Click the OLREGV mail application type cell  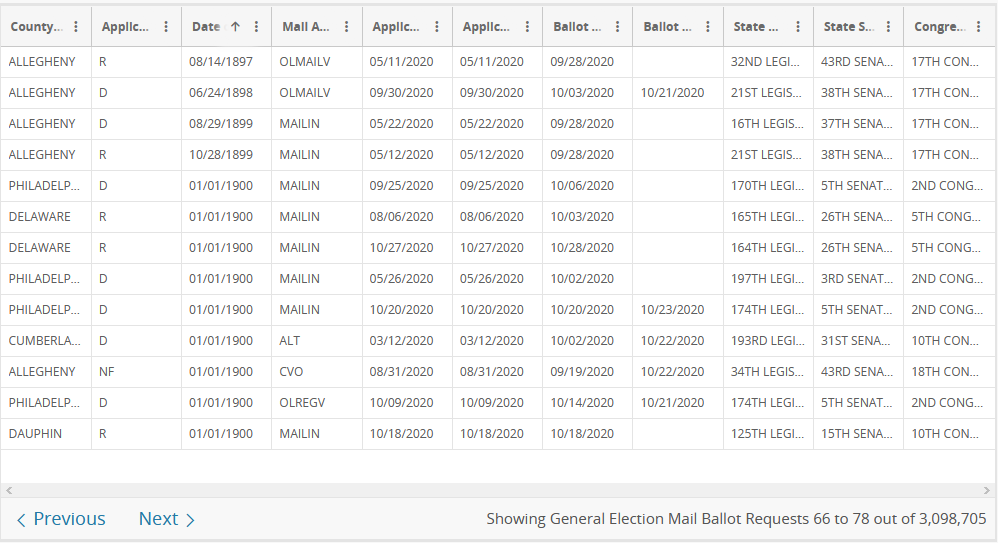[x=317, y=403]
